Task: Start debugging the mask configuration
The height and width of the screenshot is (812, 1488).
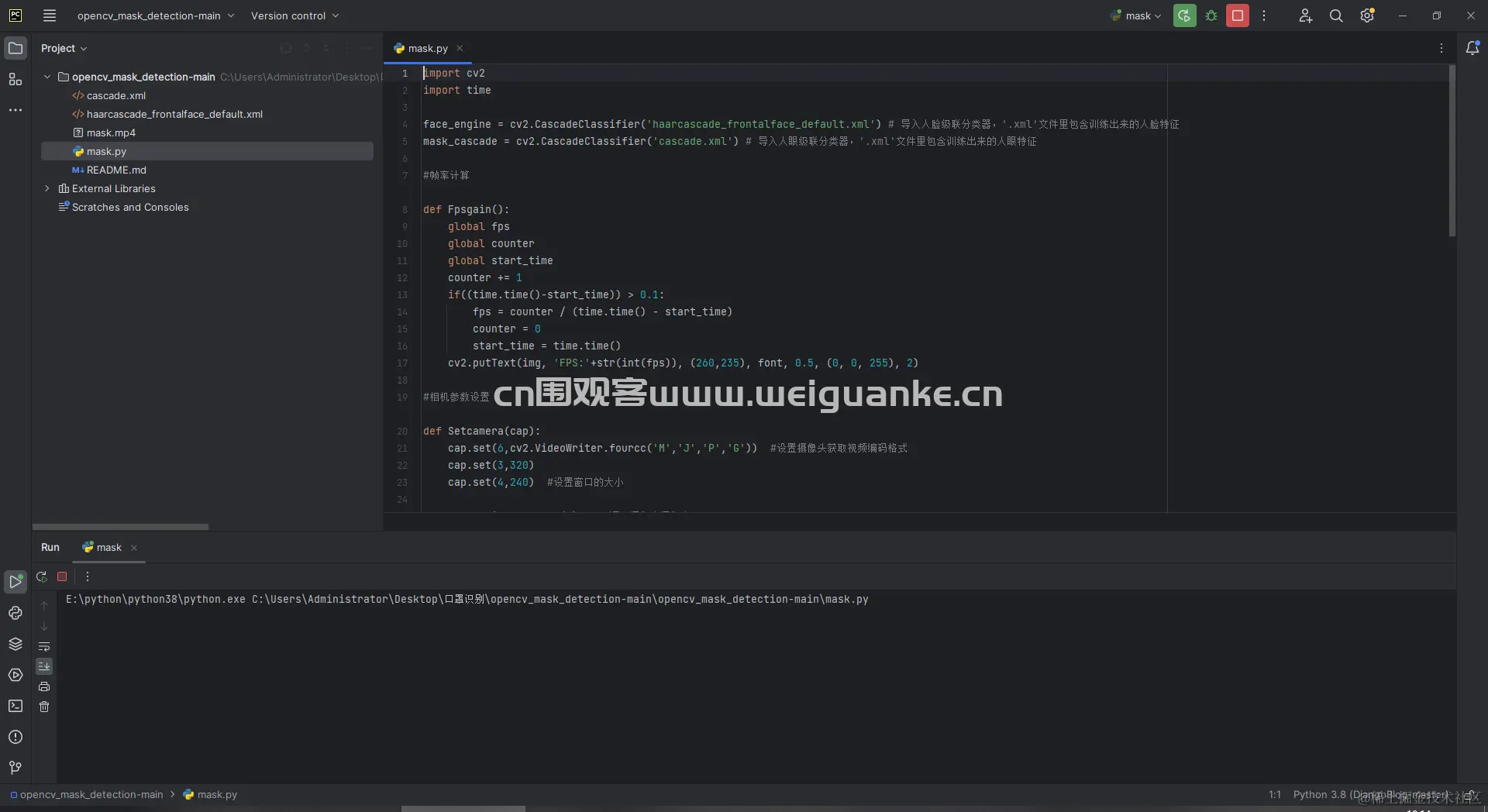Action: [1211, 15]
